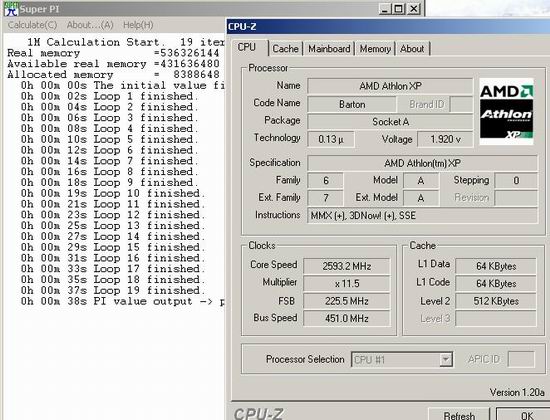The image size is (550, 420).
Task: Click the 'Real memory' line in Super PI
Action: click(x=113, y=53)
